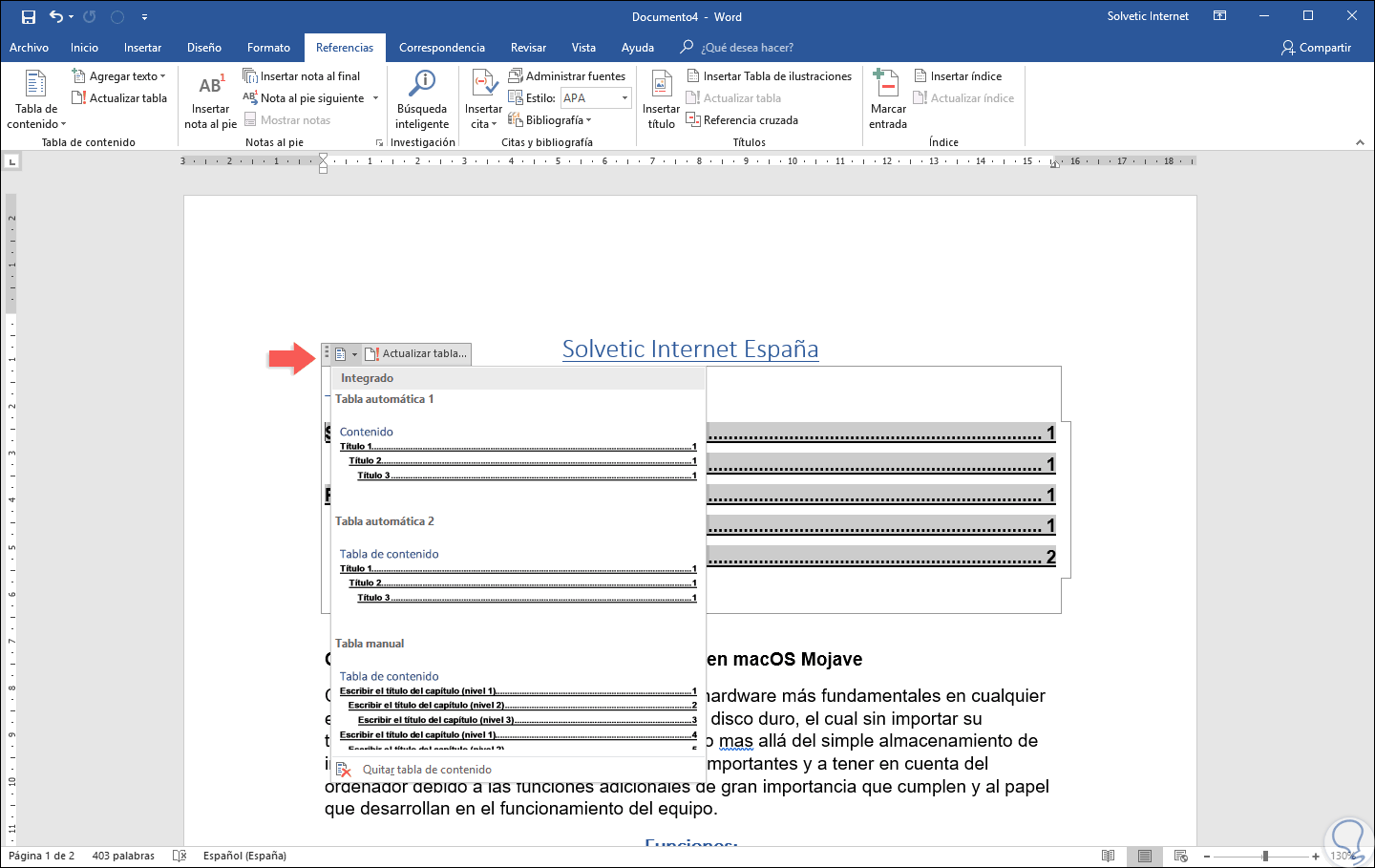Click Insertar índice

coord(958,76)
